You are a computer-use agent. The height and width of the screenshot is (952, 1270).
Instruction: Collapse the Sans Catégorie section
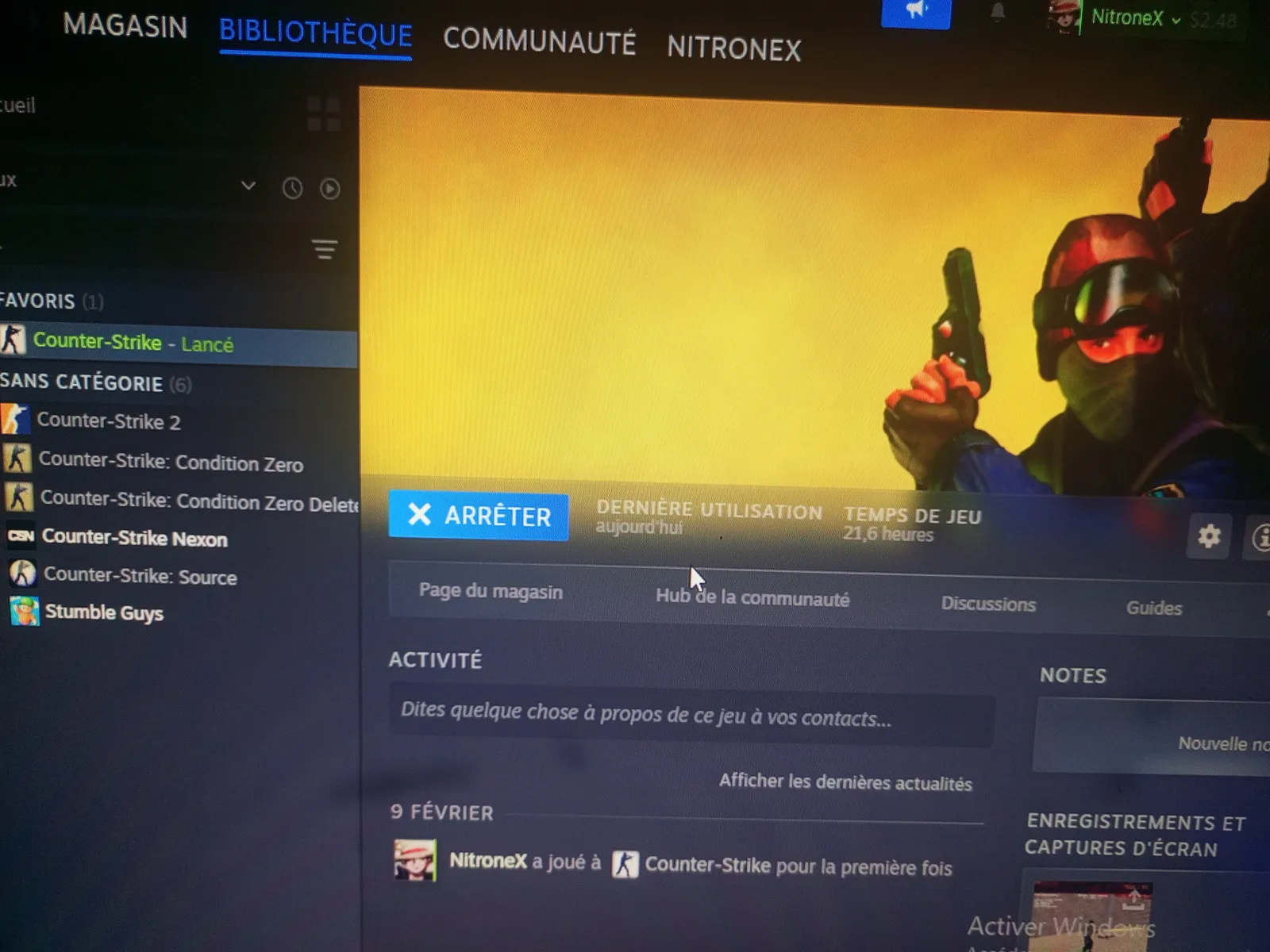(x=82, y=382)
